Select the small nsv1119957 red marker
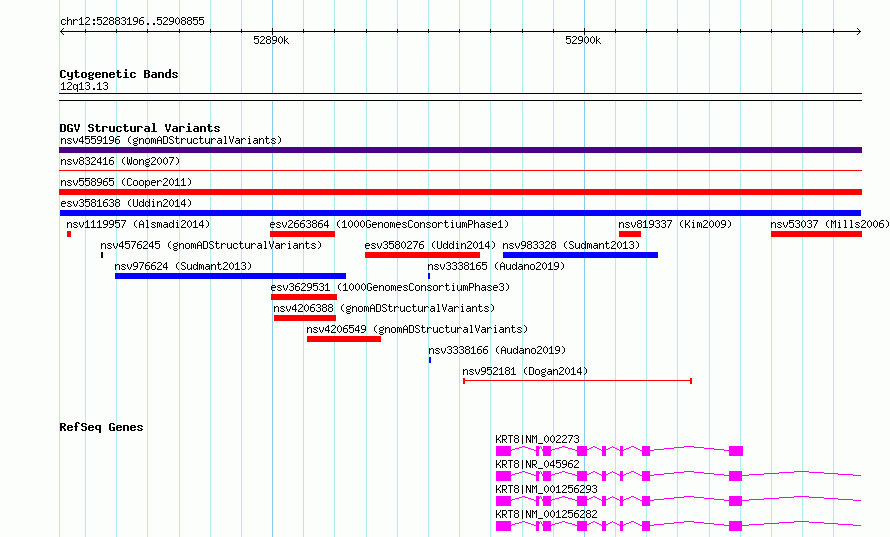Image resolution: width=890 pixels, height=537 pixels. click(x=69, y=234)
